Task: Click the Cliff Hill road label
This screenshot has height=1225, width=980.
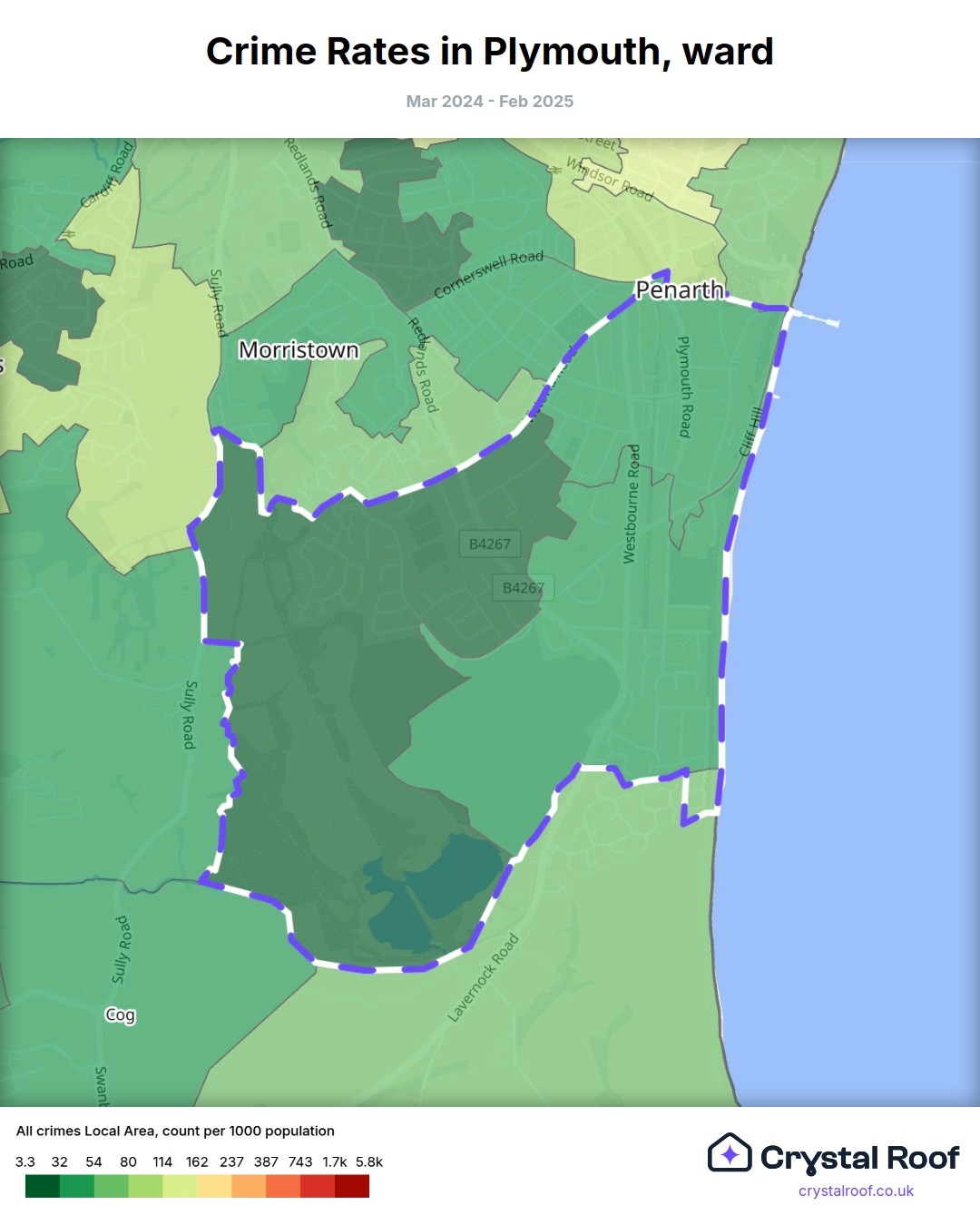Action: (x=750, y=432)
